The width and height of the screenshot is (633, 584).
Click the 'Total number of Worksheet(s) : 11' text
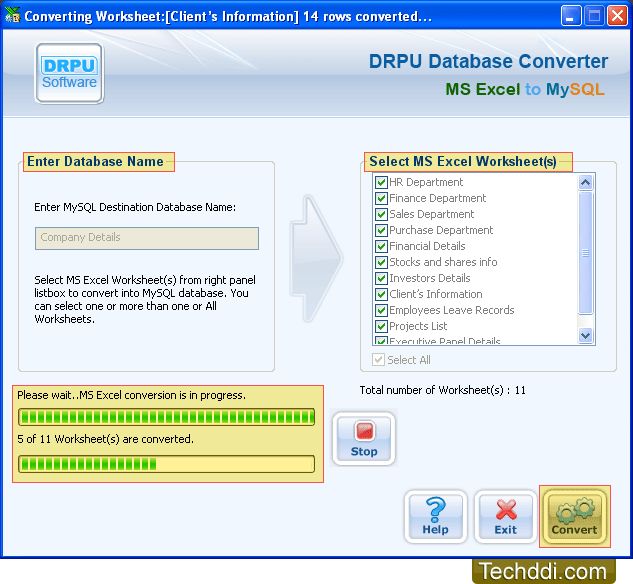click(442, 390)
